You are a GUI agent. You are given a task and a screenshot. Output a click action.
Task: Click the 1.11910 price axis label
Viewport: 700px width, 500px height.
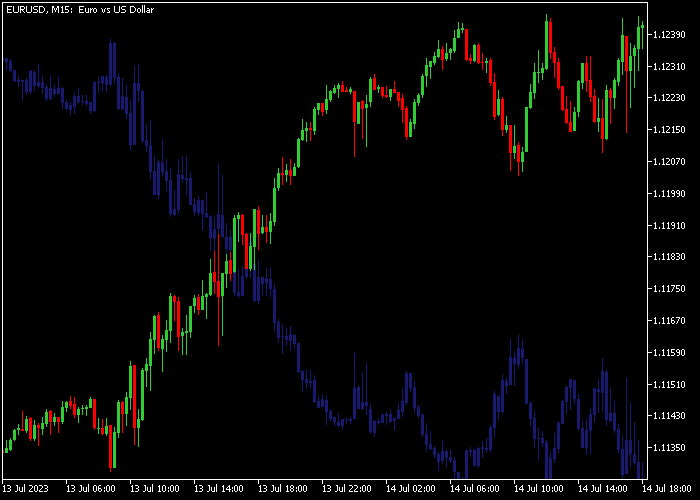pyautogui.click(x=669, y=225)
